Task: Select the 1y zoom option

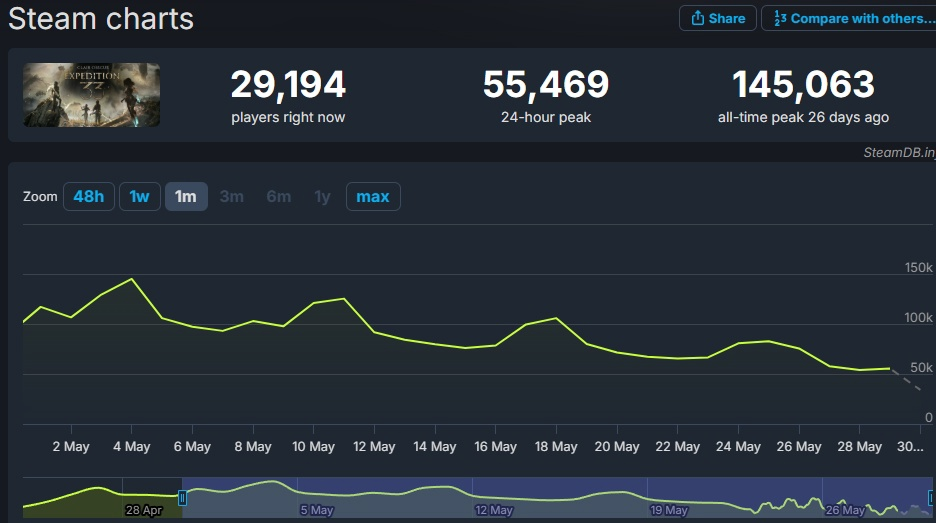Action: pyautogui.click(x=322, y=196)
